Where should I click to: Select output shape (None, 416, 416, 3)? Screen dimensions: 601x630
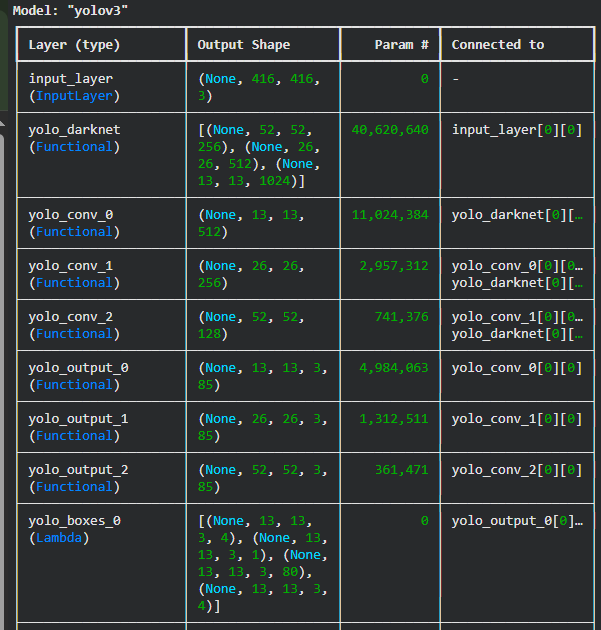259,87
